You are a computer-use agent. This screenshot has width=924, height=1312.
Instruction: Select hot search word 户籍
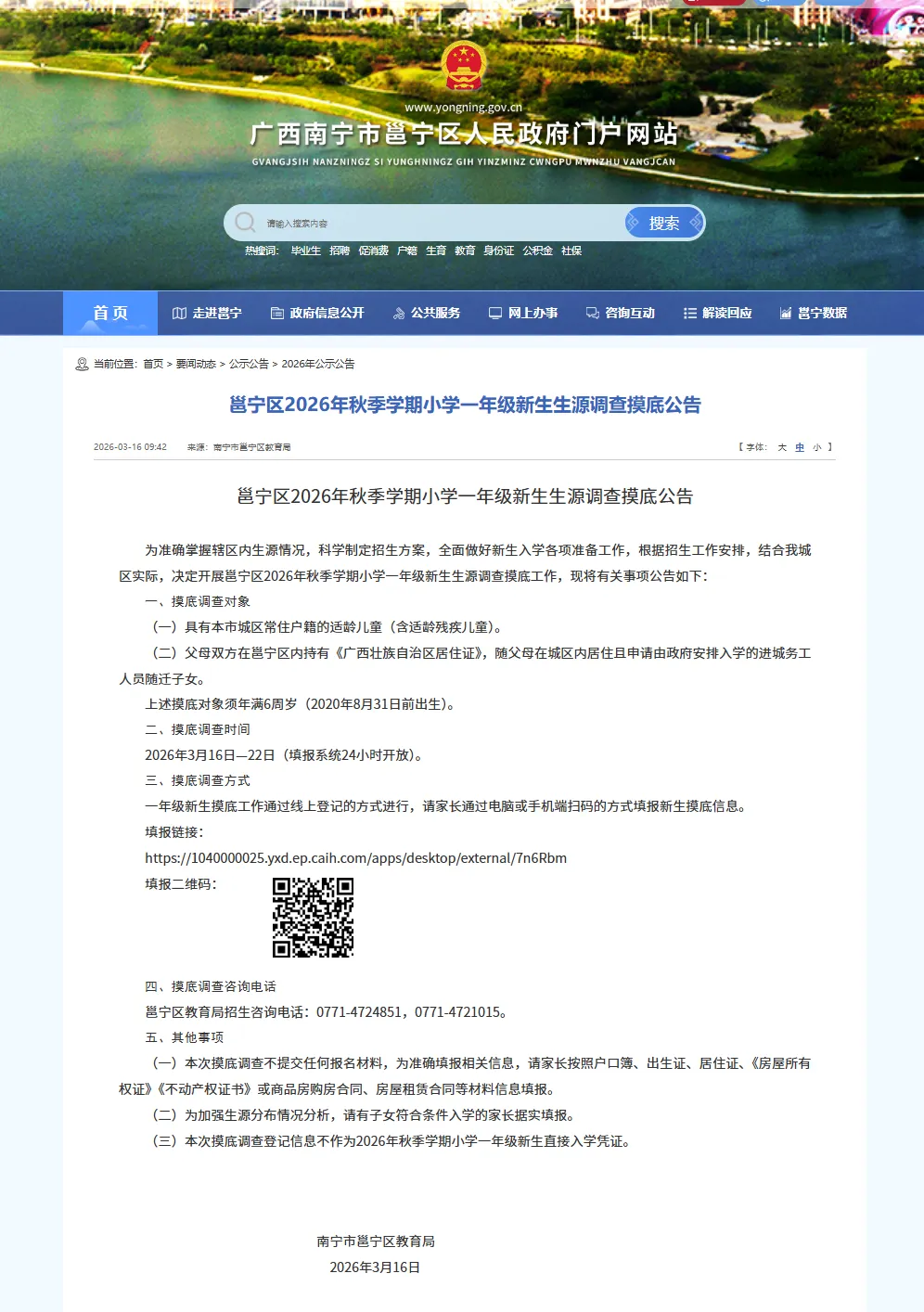point(407,251)
